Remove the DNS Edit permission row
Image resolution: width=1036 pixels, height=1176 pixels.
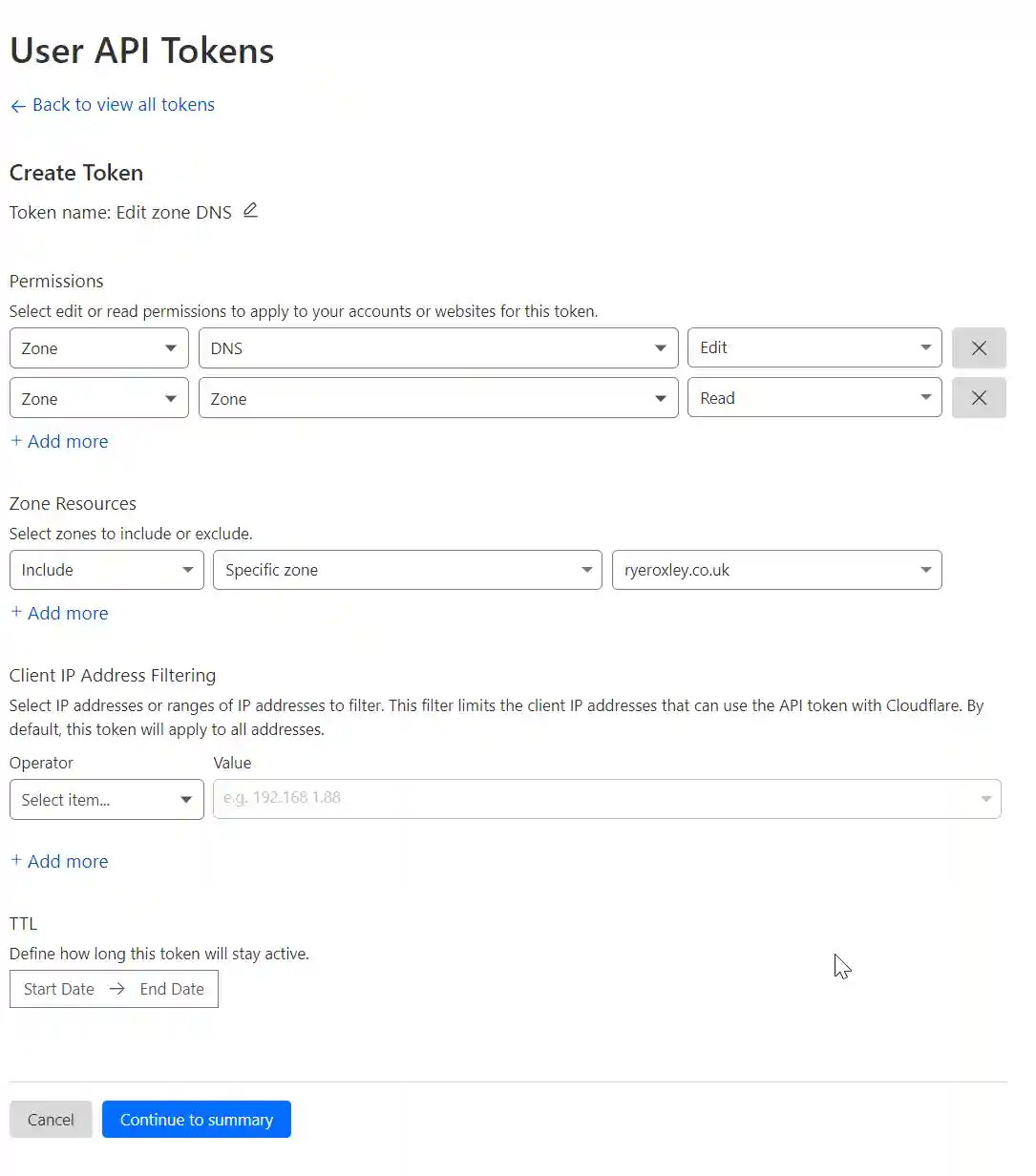click(x=979, y=347)
